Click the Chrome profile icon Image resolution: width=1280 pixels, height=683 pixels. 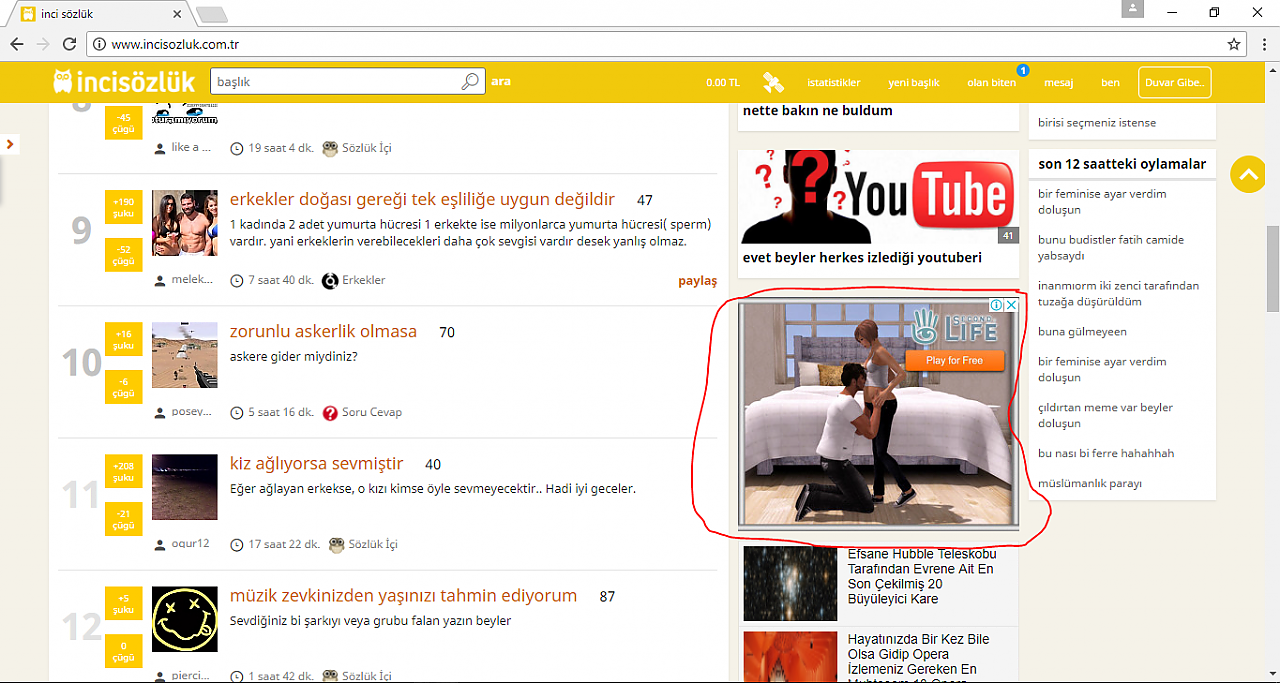pyautogui.click(x=1133, y=9)
